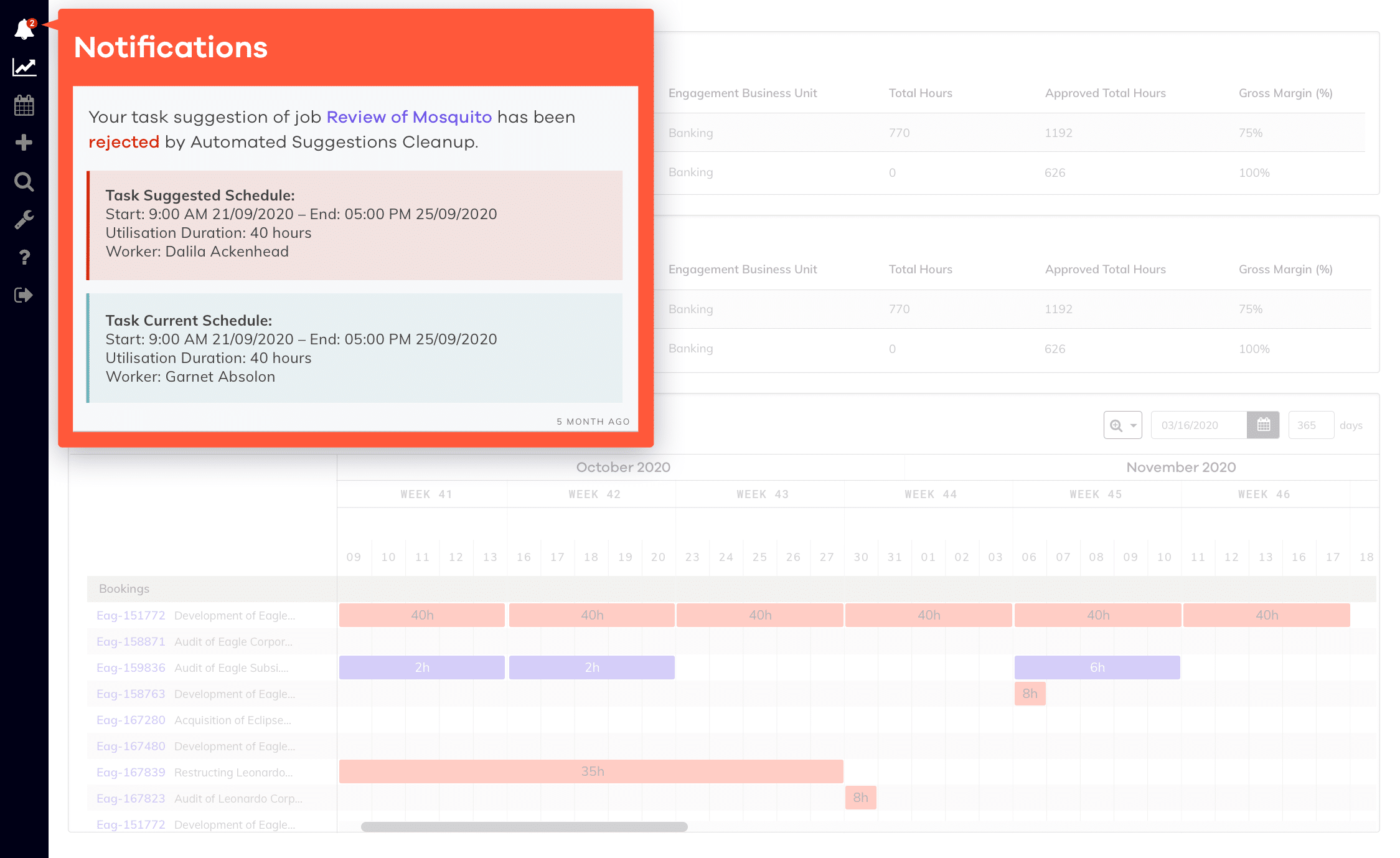Screen dimensions: 1400x858
Task: Open the search tool
Action: (x=24, y=181)
